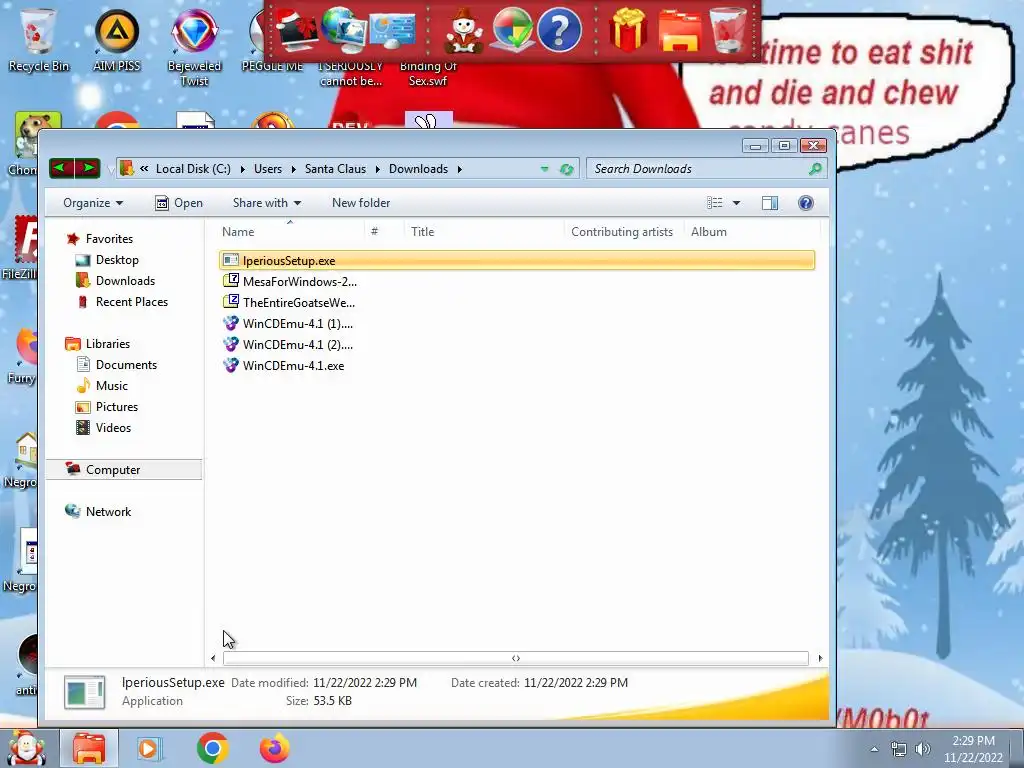Viewport: 1024px width, 768px height.
Task: Click the Users breadcrumb segment
Action: coord(268,169)
